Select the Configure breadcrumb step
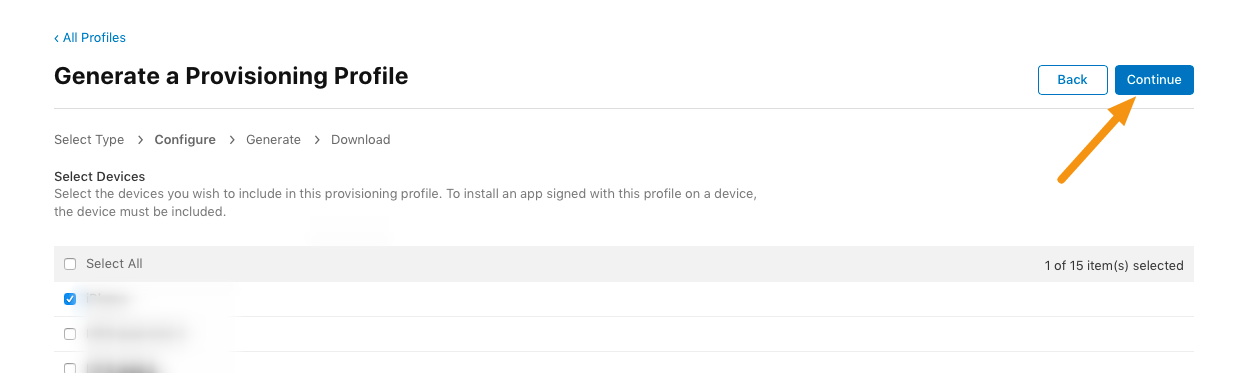 (x=185, y=140)
